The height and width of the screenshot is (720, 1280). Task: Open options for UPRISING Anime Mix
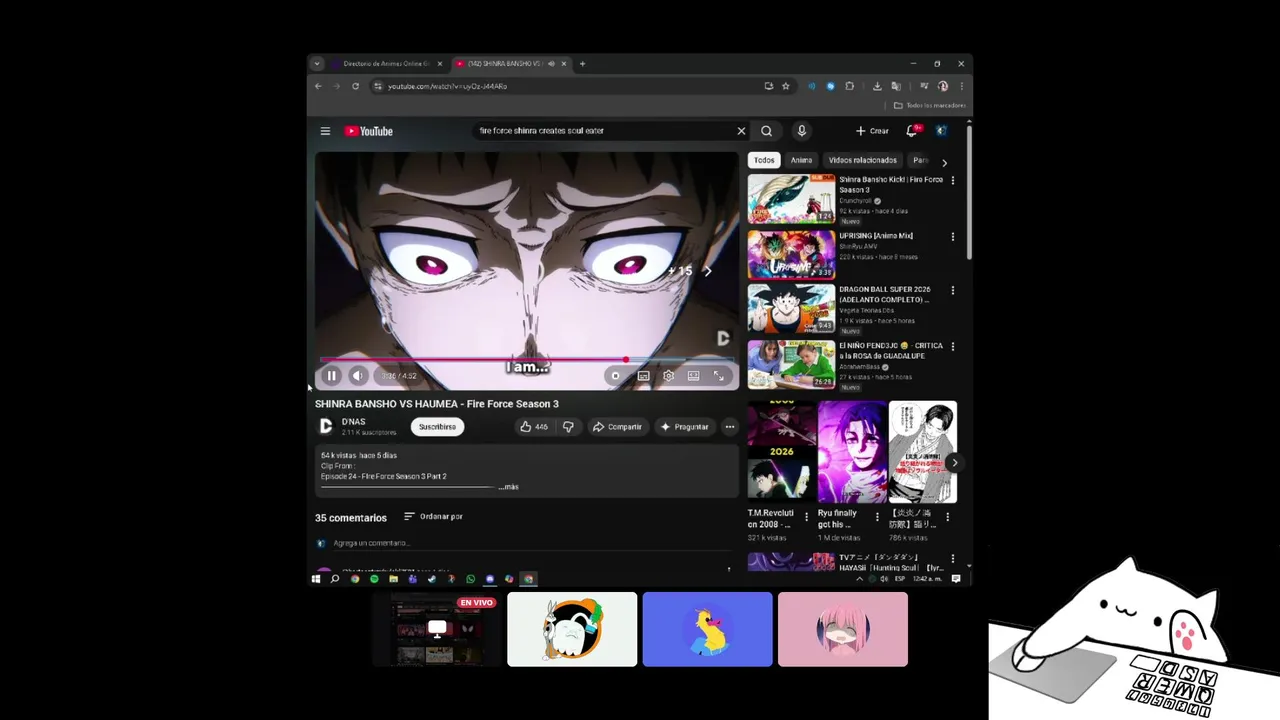pyautogui.click(x=952, y=237)
